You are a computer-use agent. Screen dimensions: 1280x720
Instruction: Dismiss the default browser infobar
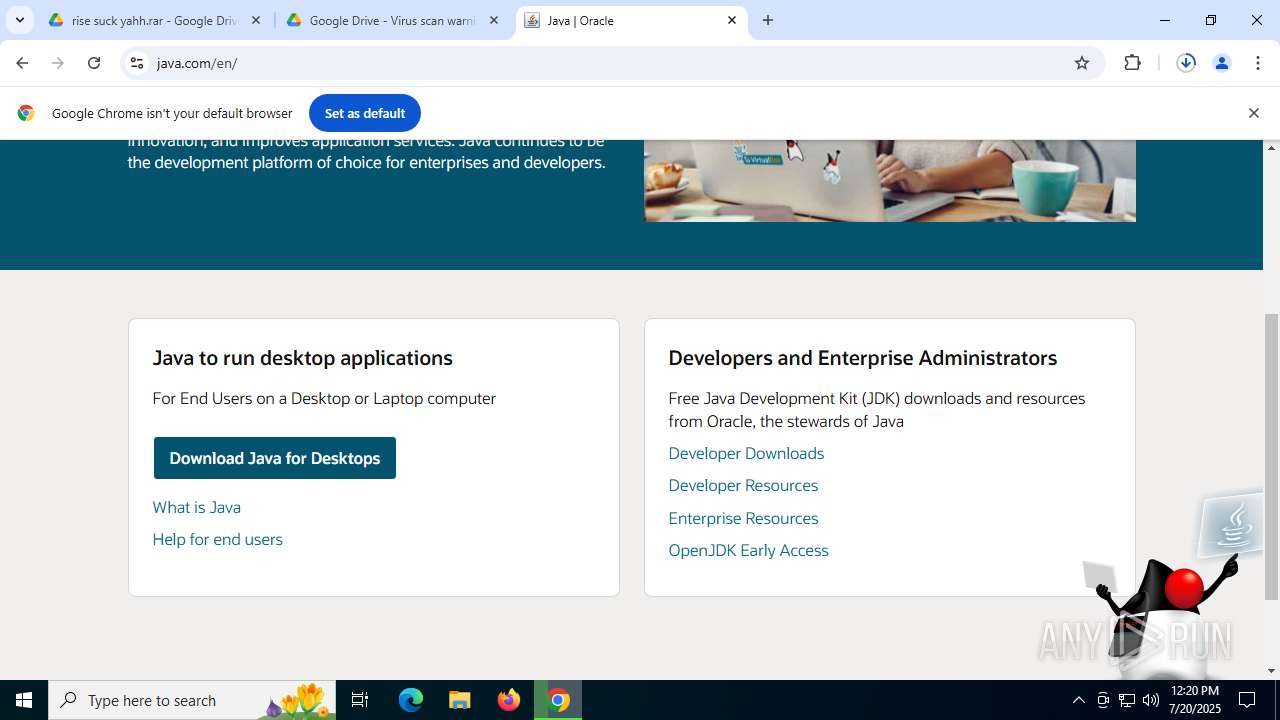[1254, 113]
